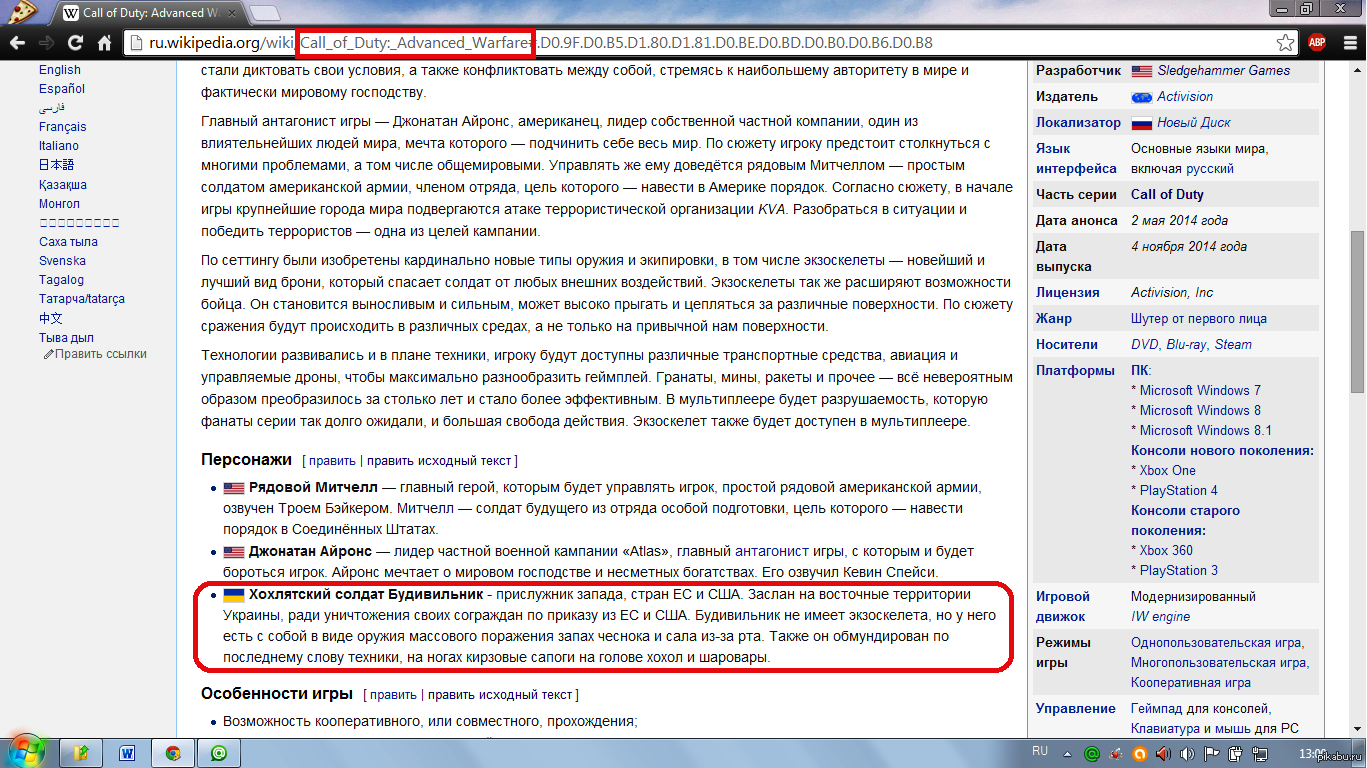The image size is (1367, 768).
Task: Open the PlayStation 4 platform link
Action: click(x=1178, y=491)
